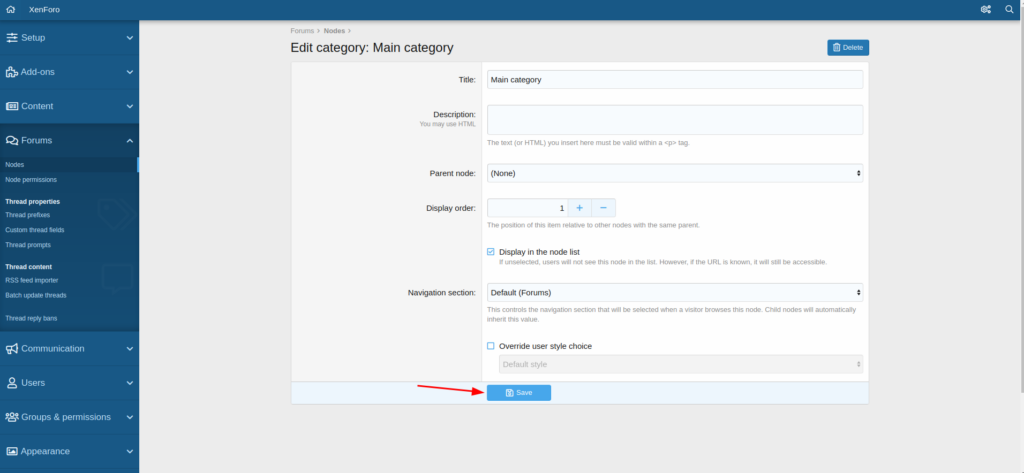Open the Parent node dropdown
The height and width of the screenshot is (473, 1024).
pos(675,173)
